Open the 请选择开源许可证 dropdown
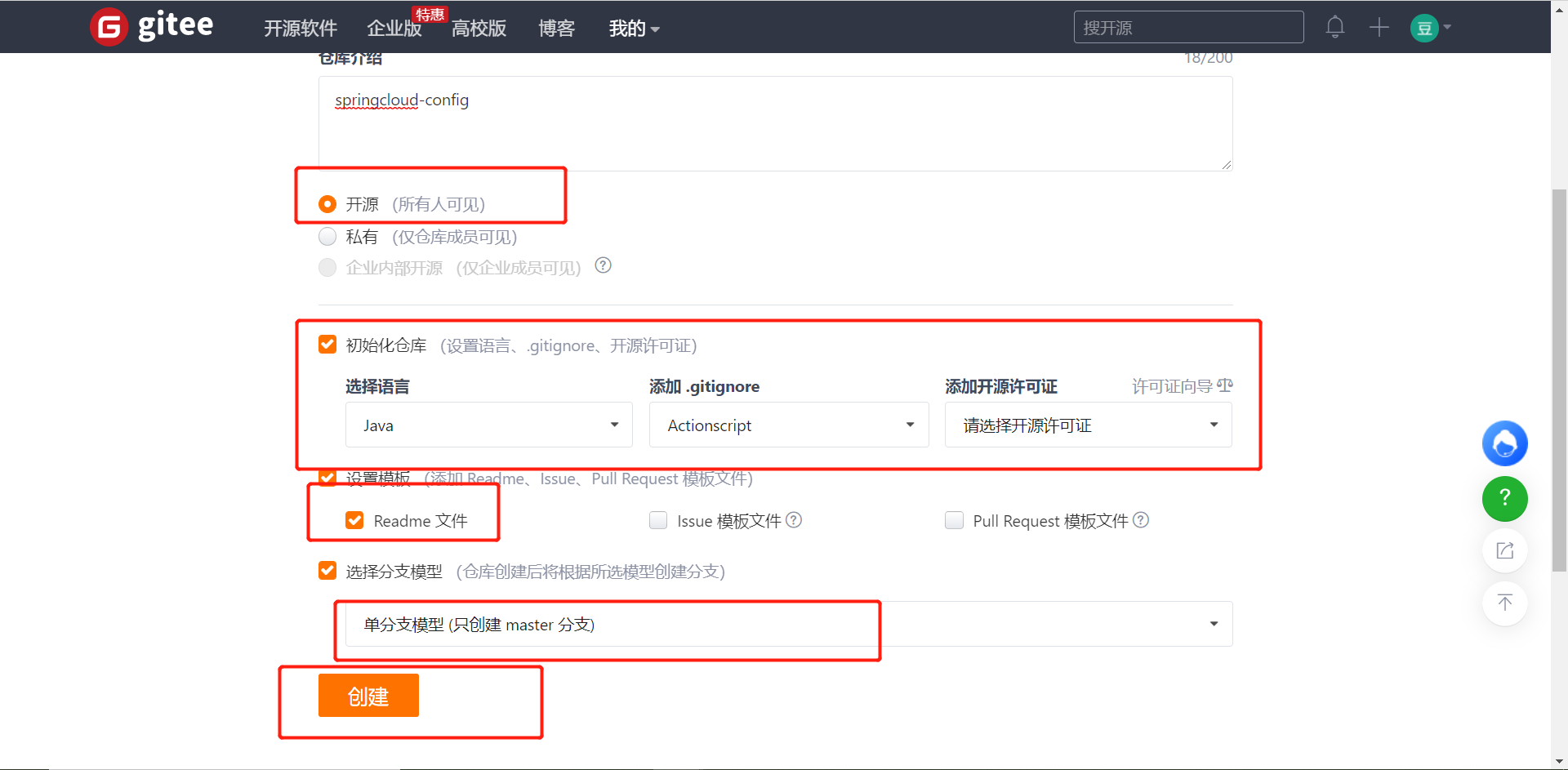Viewport: 1568px width, 770px height. (x=1089, y=425)
